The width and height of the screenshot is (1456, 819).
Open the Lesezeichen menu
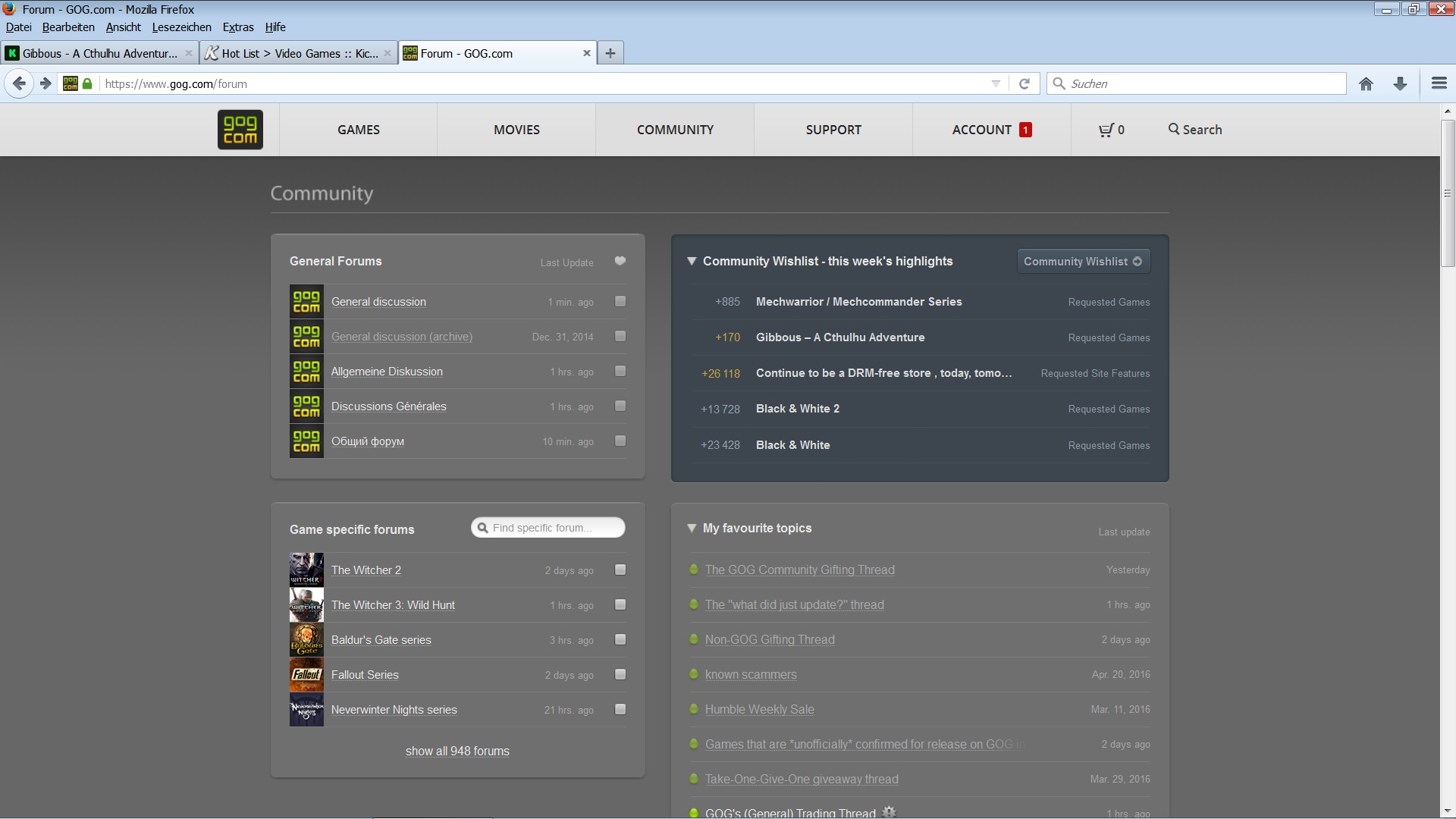(x=181, y=27)
